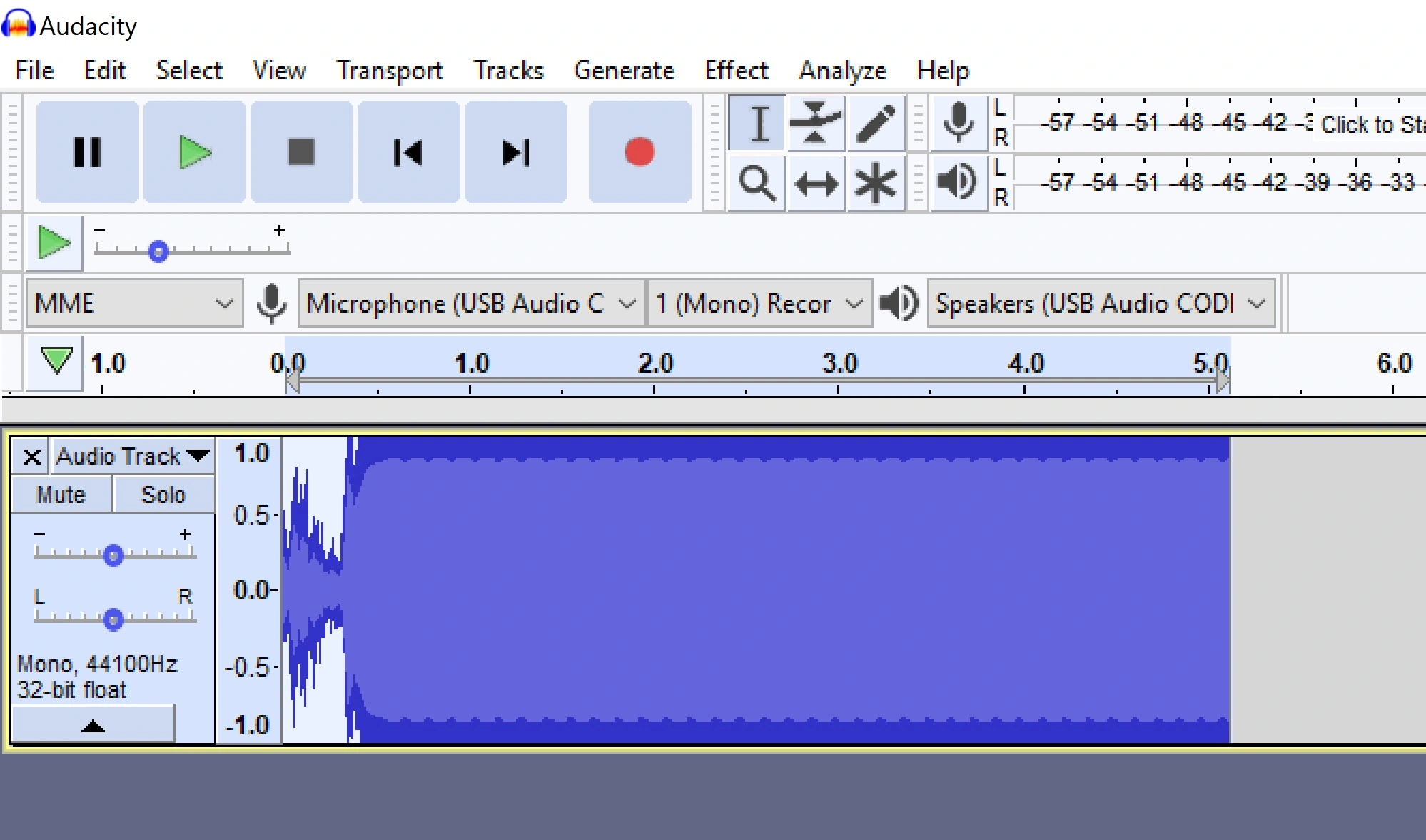
Task: Select the Draw pencil tool
Action: coord(876,123)
